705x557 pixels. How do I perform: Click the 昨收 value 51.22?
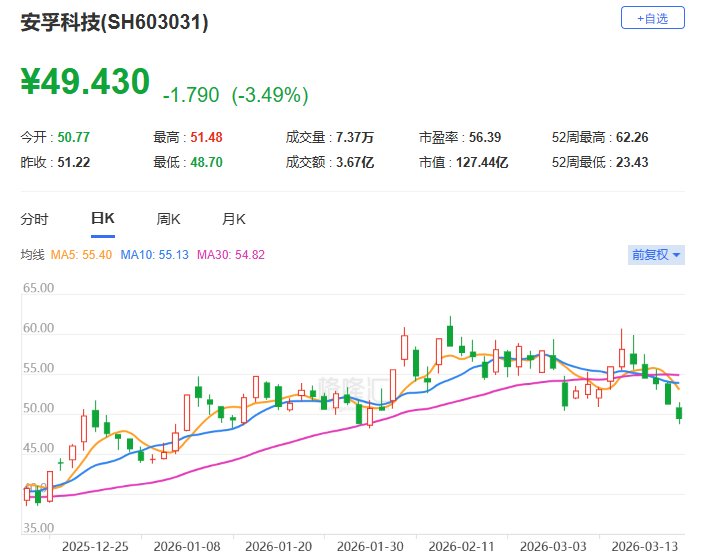74,162
